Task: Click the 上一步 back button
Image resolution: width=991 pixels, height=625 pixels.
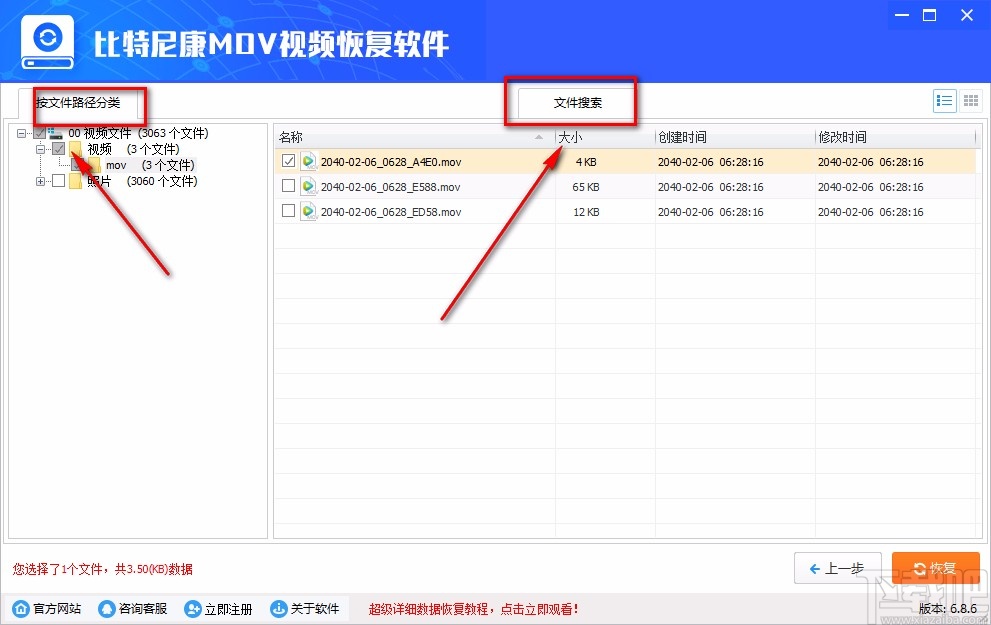Action: point(838,566)
